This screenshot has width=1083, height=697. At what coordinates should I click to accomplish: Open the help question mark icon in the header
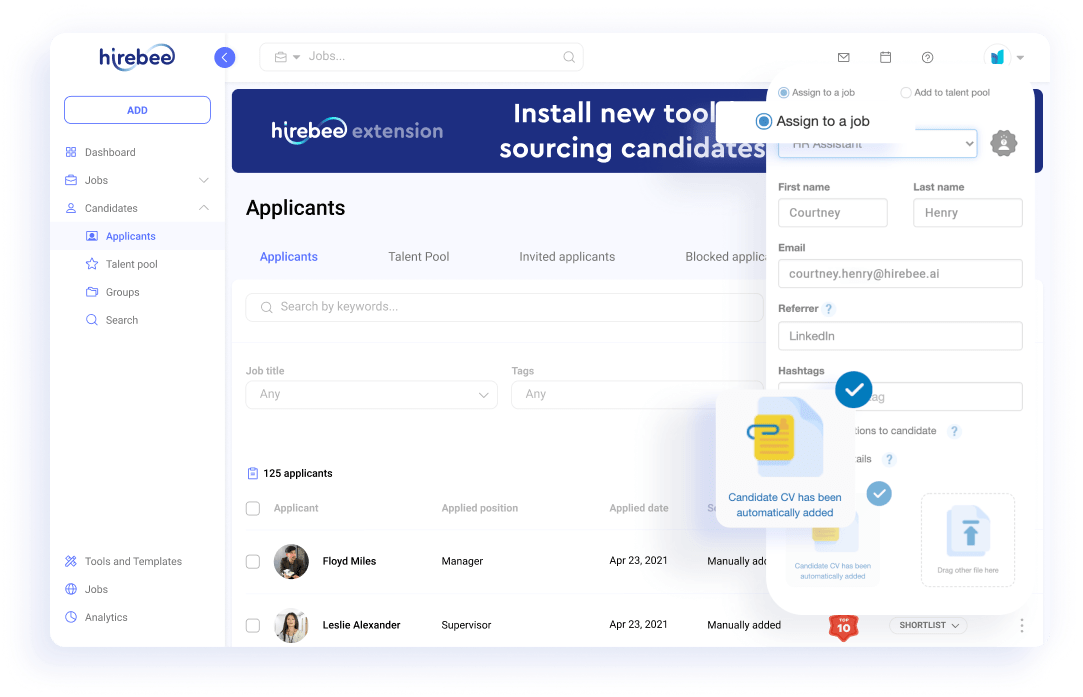928,57
